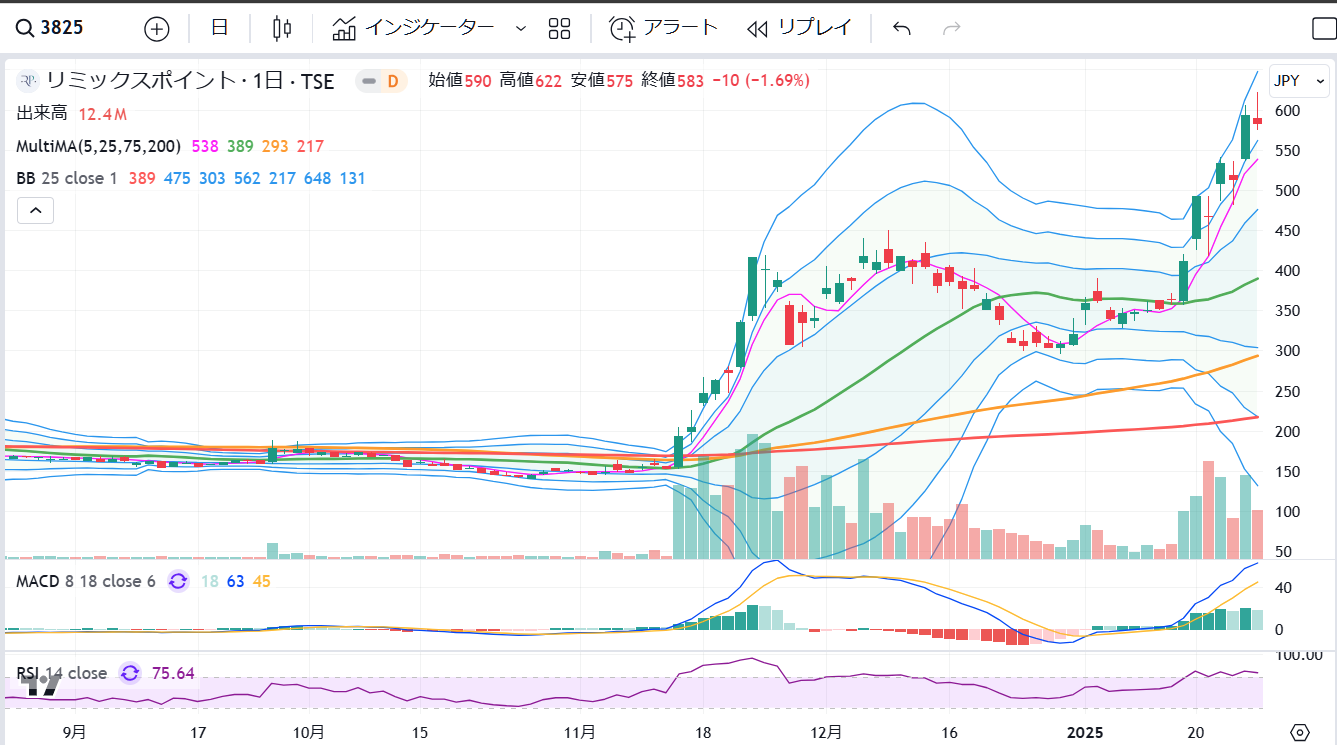Click the 10月 date label
Screen dimensions: 1337x745
pyautogui.click(x=309, y=731)
